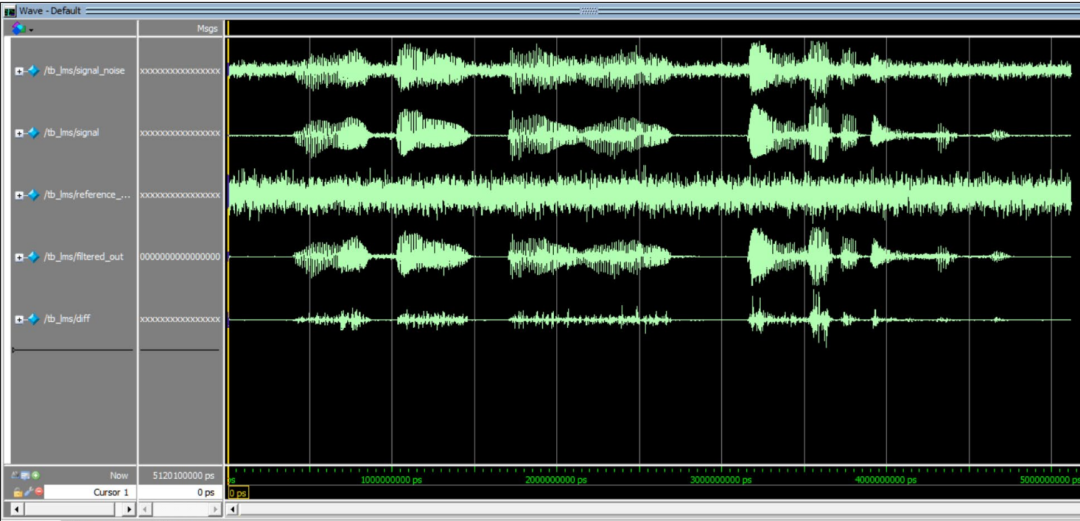This screenshot has width=1080, height=521.
Task: Select the /tb_lms/filtered_out signal name
Action: click(83, 257)
